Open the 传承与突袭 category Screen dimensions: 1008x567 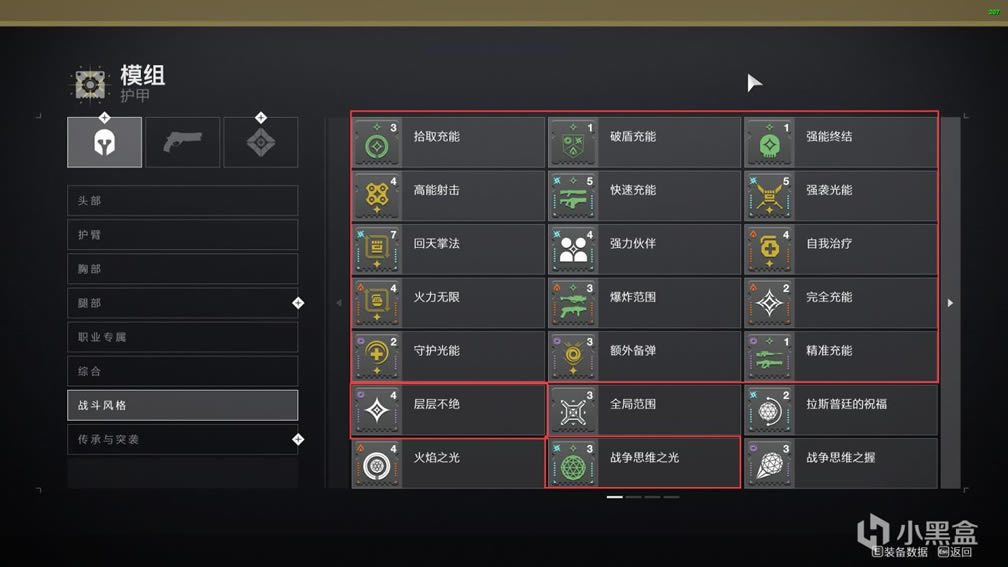click(183, 439)
